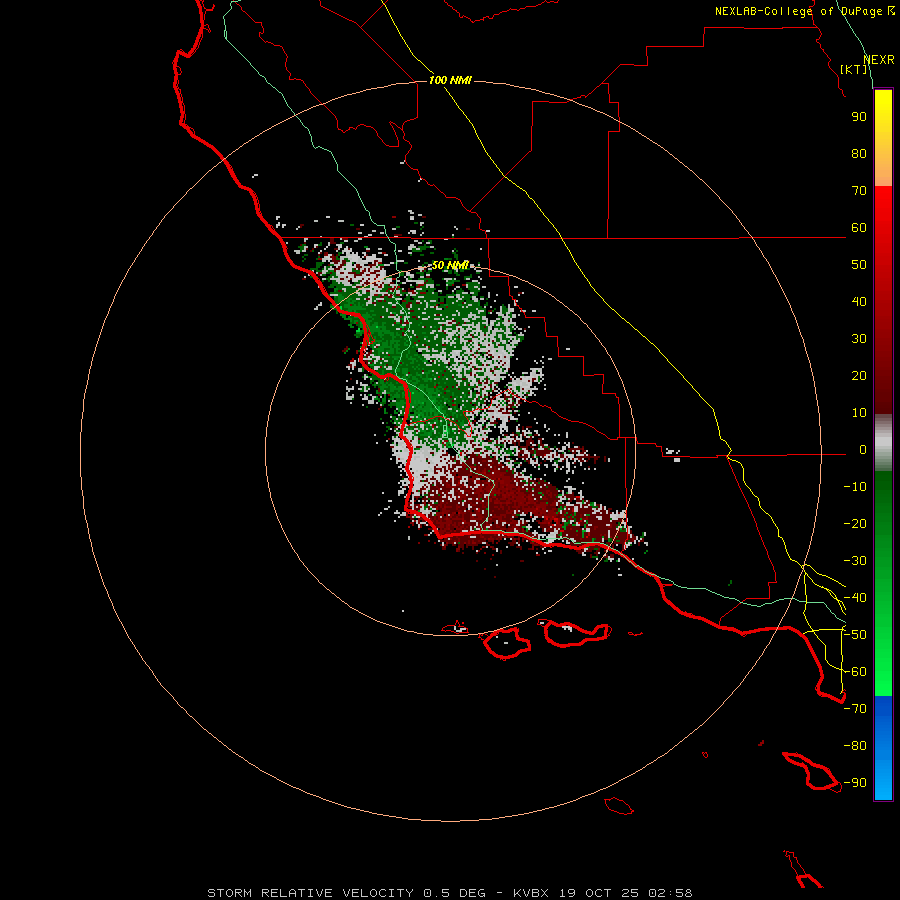
Task: Click the '19 OCT 25 02:58' timestamp
Action: pyautogui.click(x=624, y=893)
